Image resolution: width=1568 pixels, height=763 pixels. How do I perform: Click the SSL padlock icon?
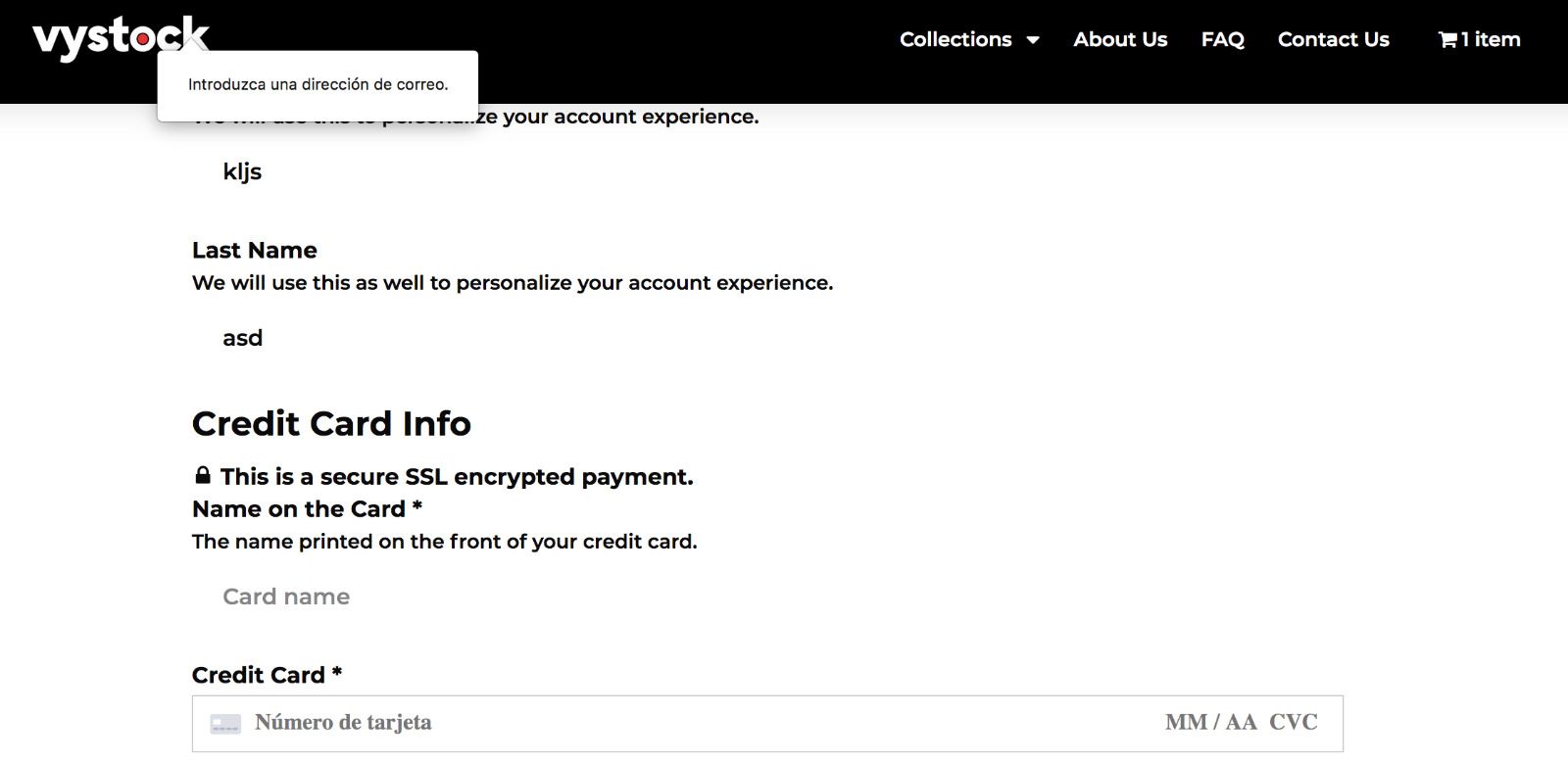[202, 476]
